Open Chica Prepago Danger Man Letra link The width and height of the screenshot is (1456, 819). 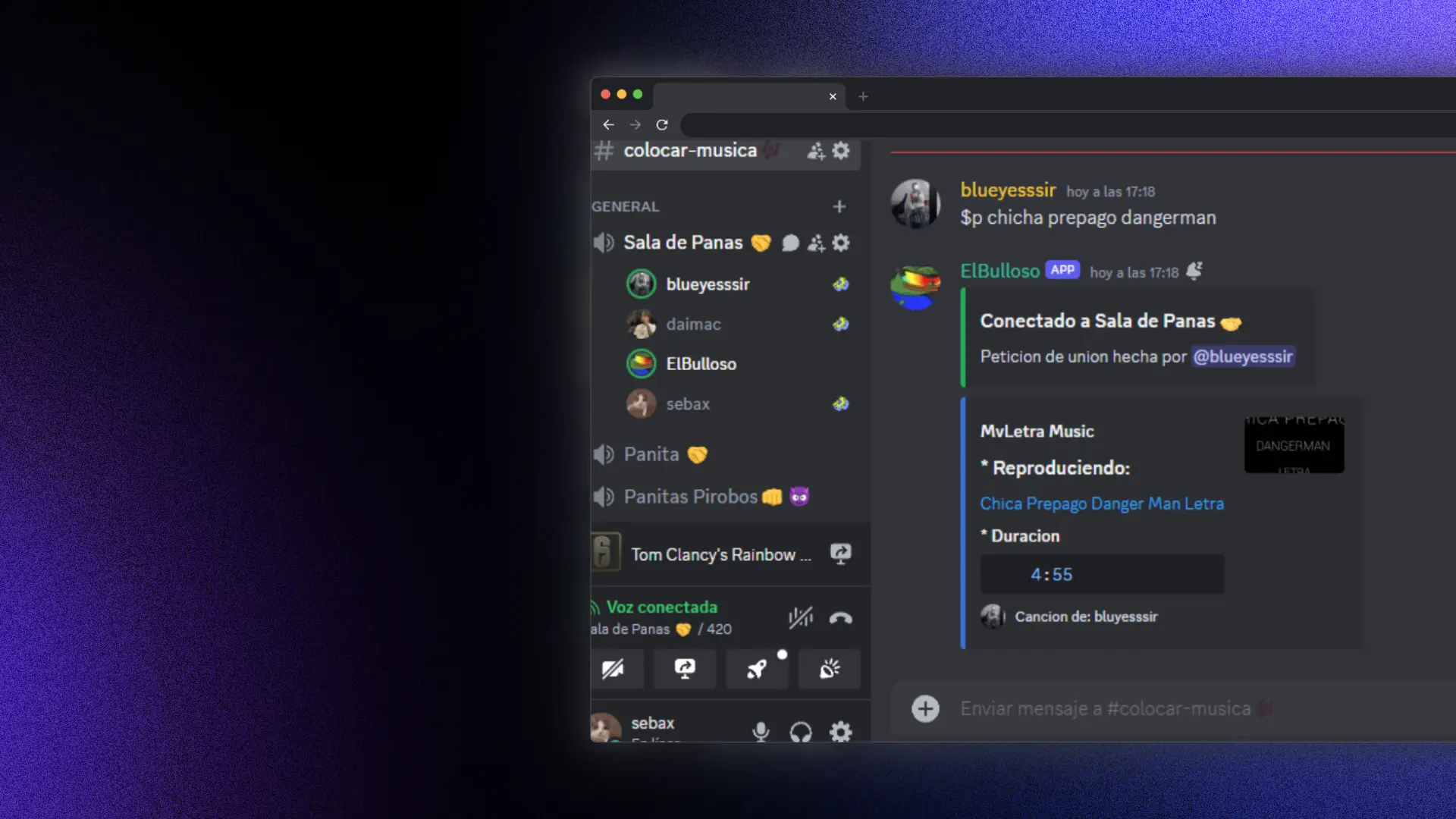pos(1102,504)
